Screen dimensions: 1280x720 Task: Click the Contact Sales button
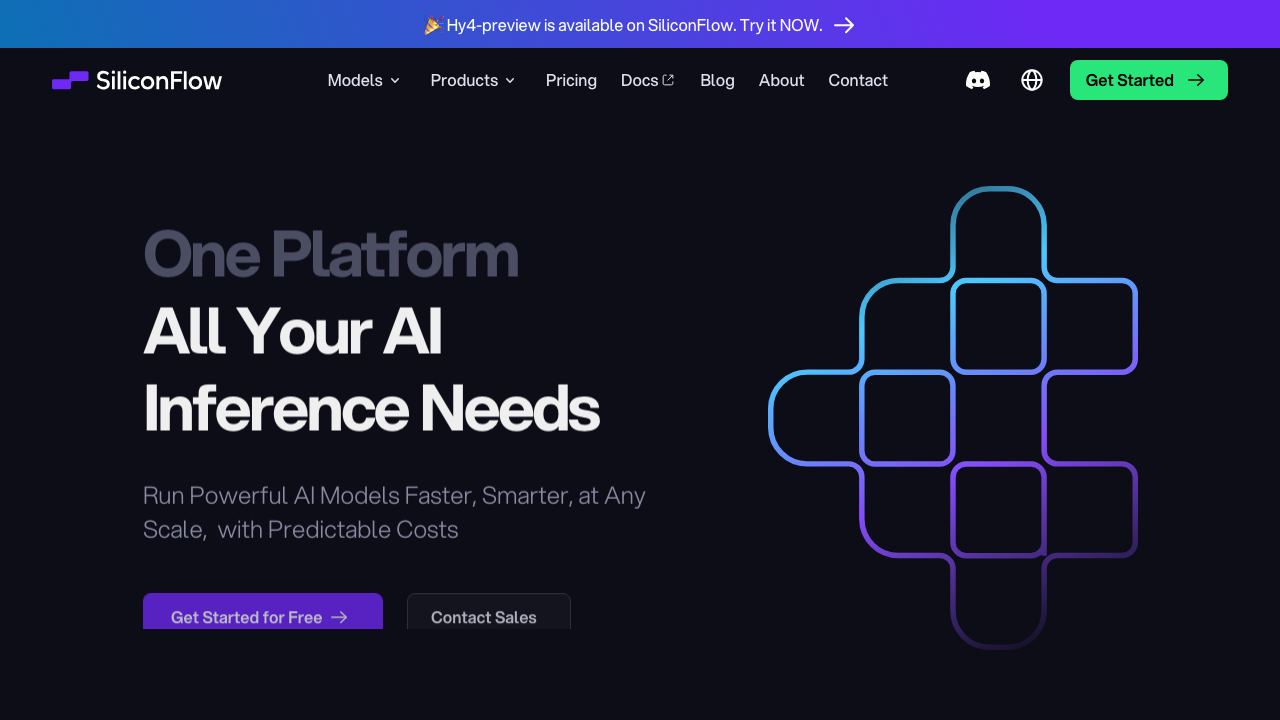pyautogui.click(x=489, y=612)
